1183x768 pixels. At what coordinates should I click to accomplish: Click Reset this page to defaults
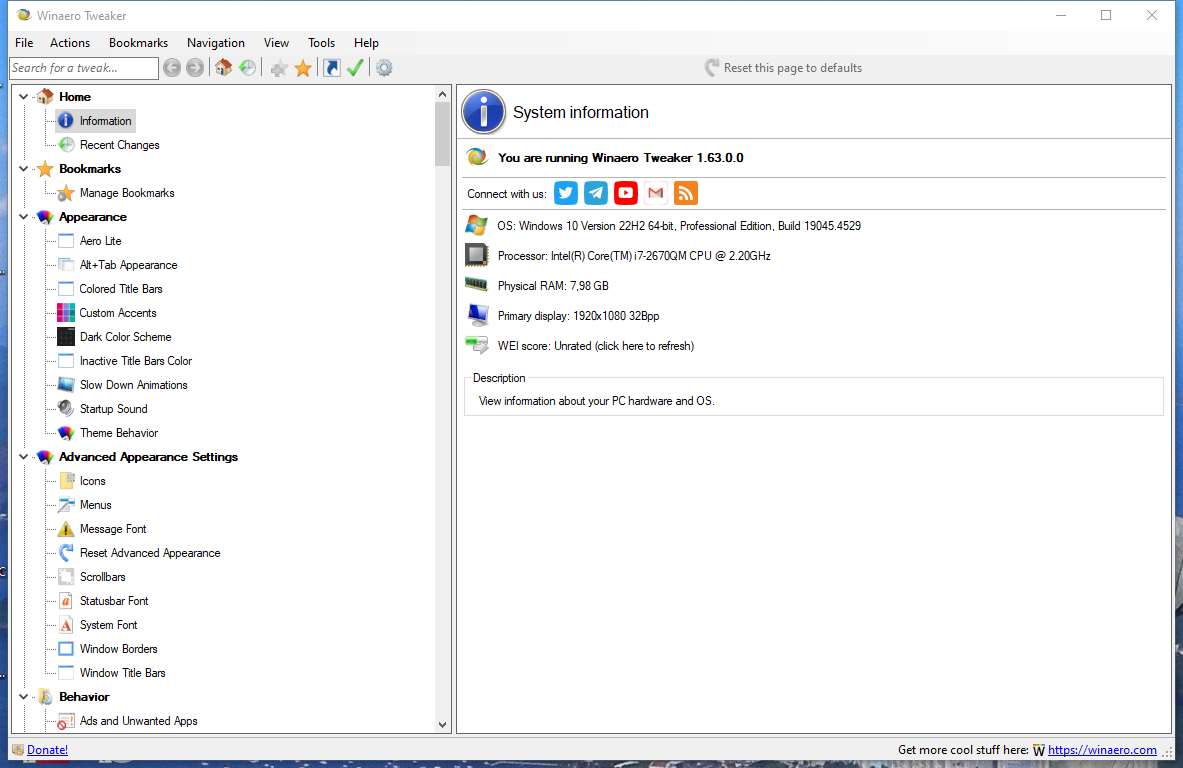(783, 68)
